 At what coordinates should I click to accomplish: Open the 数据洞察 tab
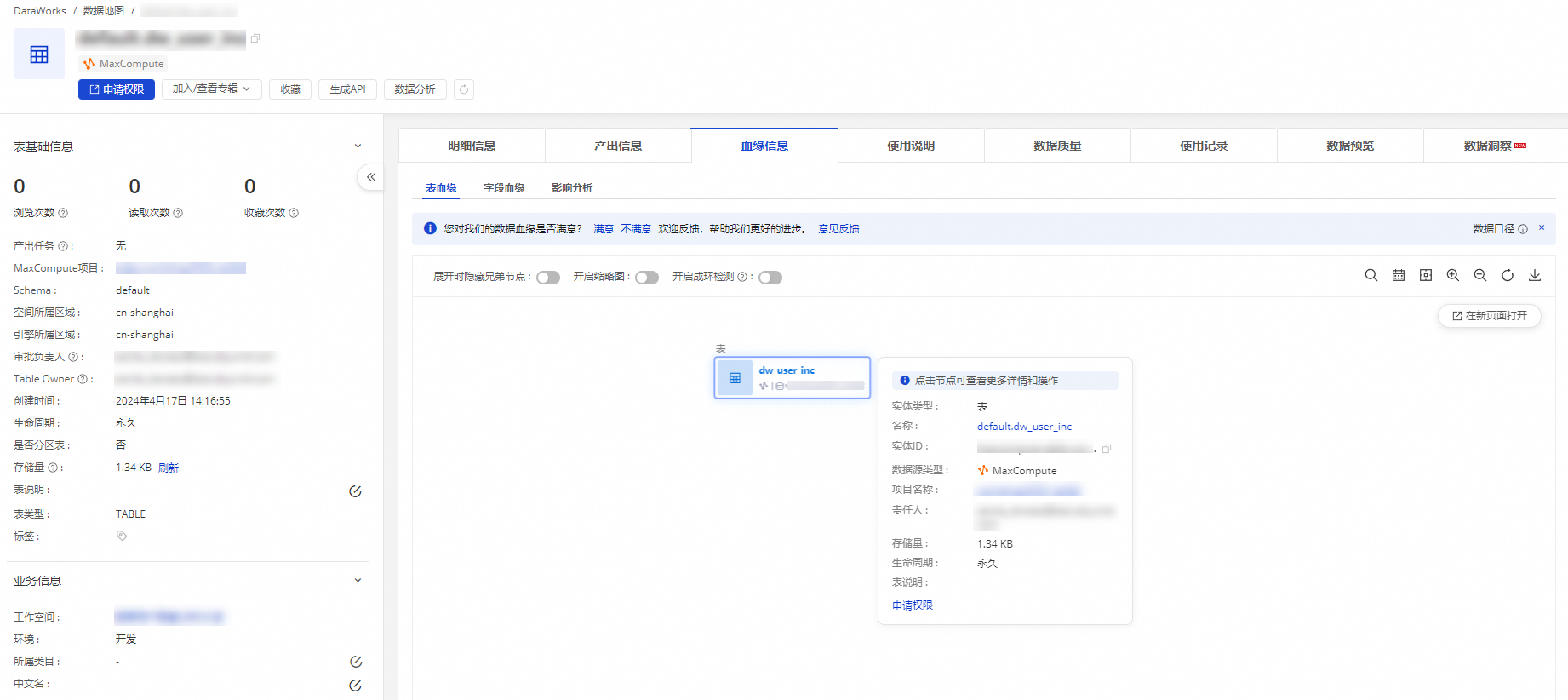click(x=1495, y=146)
